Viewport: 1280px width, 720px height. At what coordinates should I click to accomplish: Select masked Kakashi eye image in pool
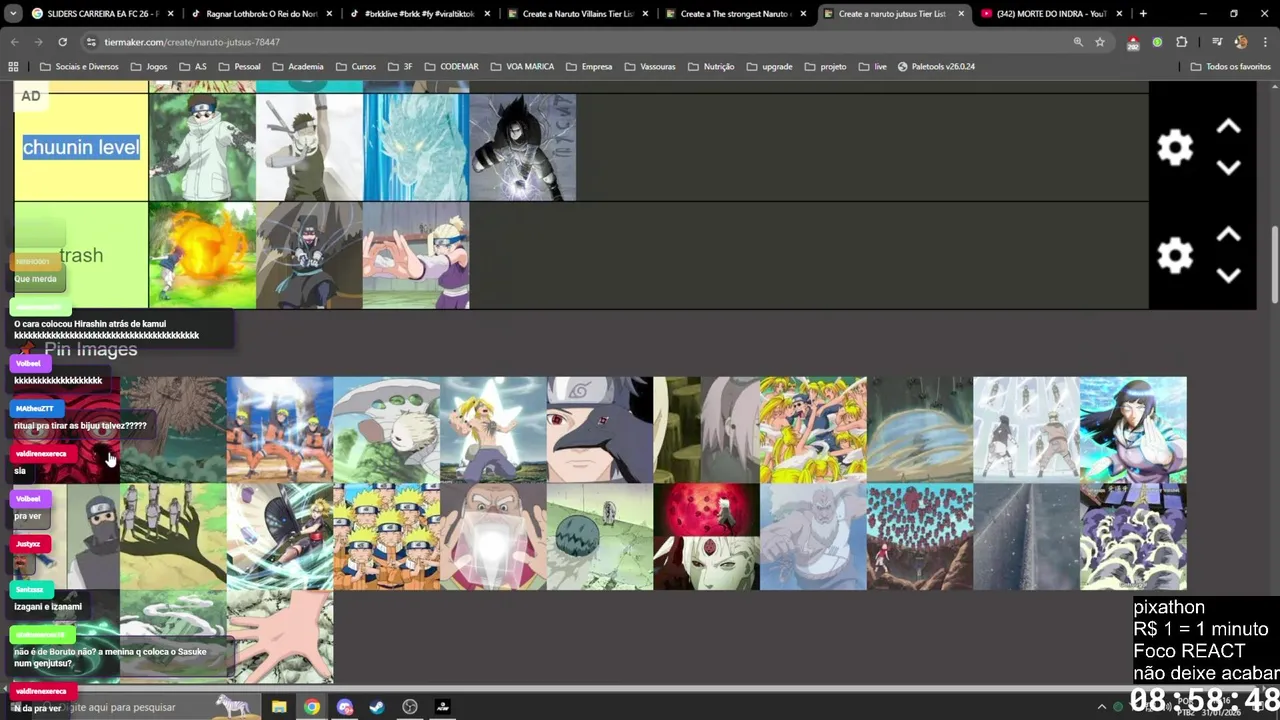pyautogui.click(x=599, y=430)
